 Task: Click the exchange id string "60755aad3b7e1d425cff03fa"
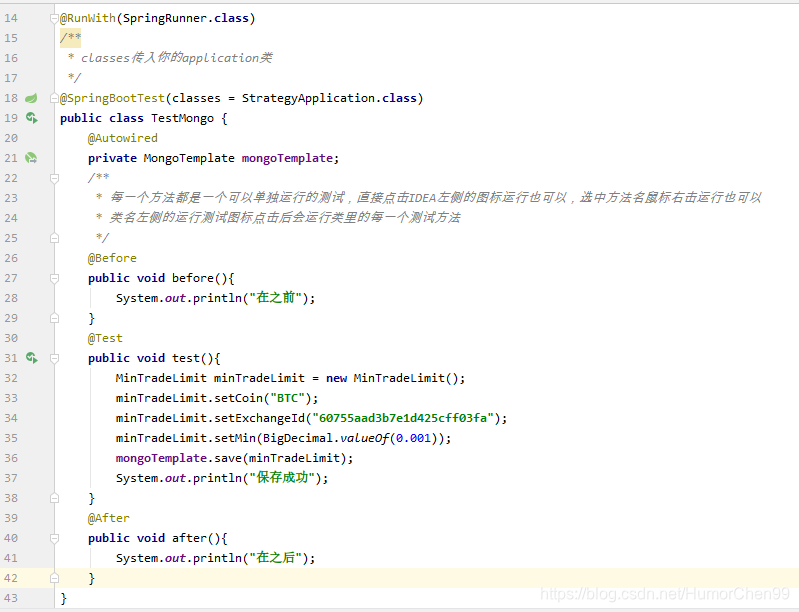(403, 418)
